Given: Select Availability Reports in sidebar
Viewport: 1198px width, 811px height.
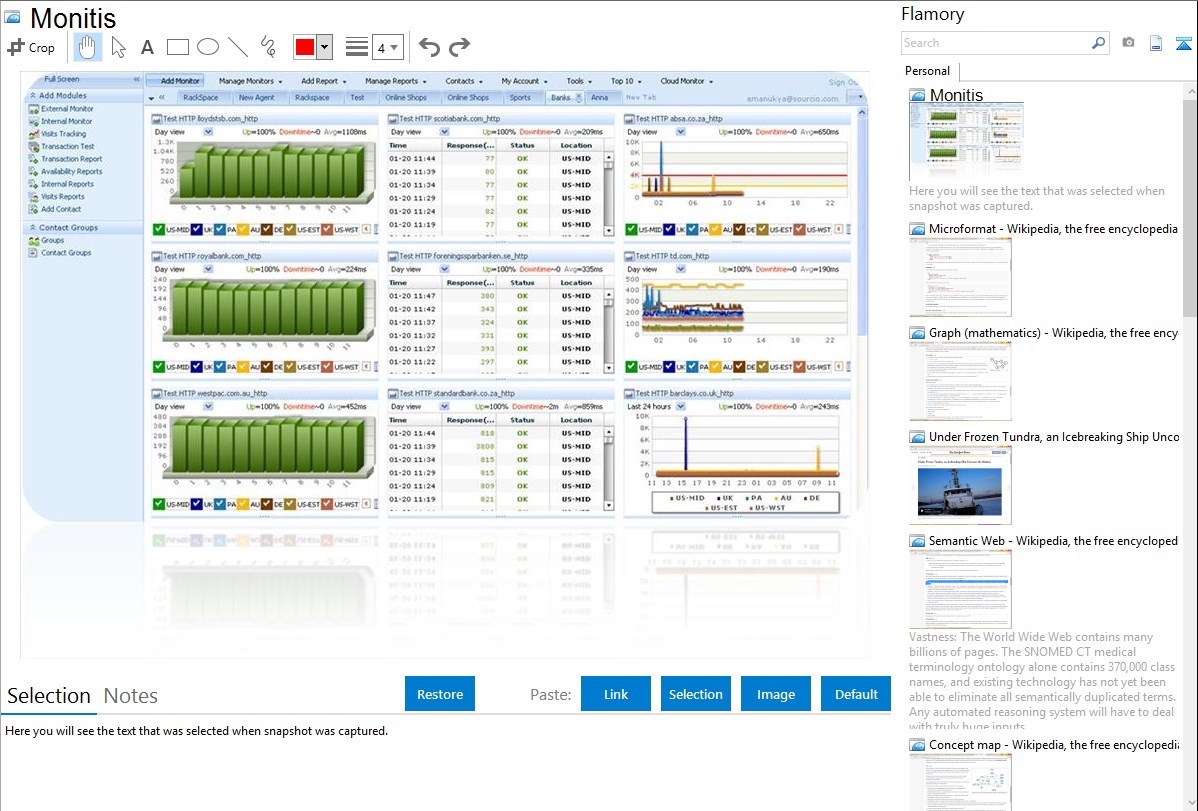Looking at the screenshot, I should click(71, 171).
